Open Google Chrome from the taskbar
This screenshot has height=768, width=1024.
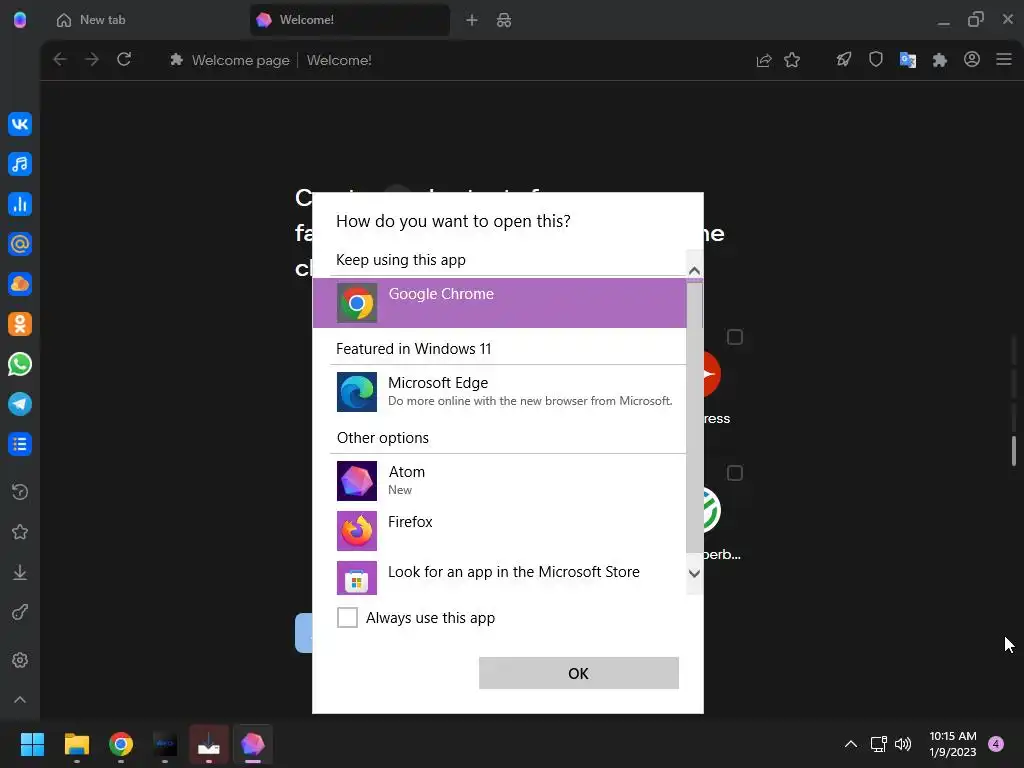pyautogui.click(x=121, y=744)
